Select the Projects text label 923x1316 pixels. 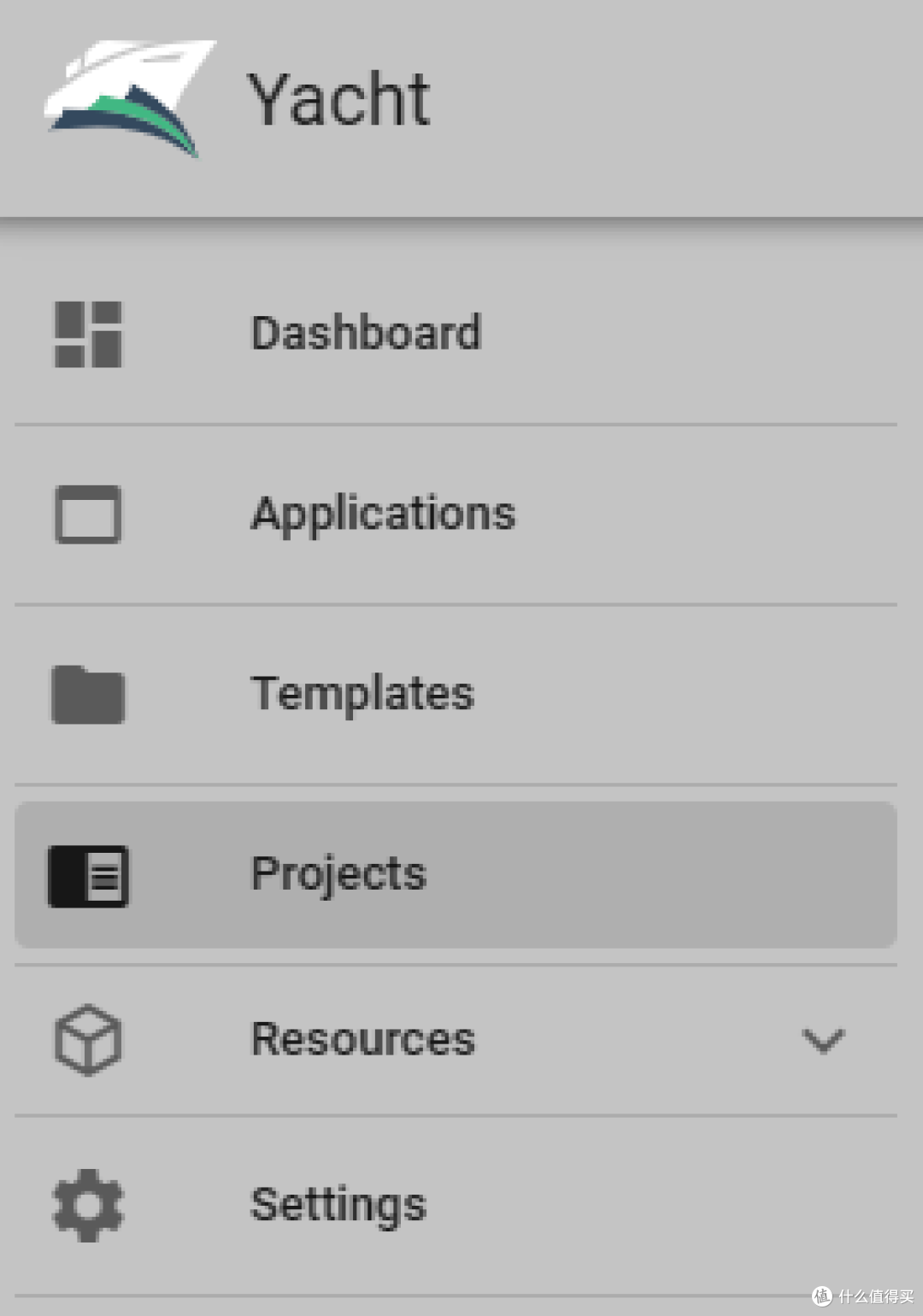click(338, 874)
